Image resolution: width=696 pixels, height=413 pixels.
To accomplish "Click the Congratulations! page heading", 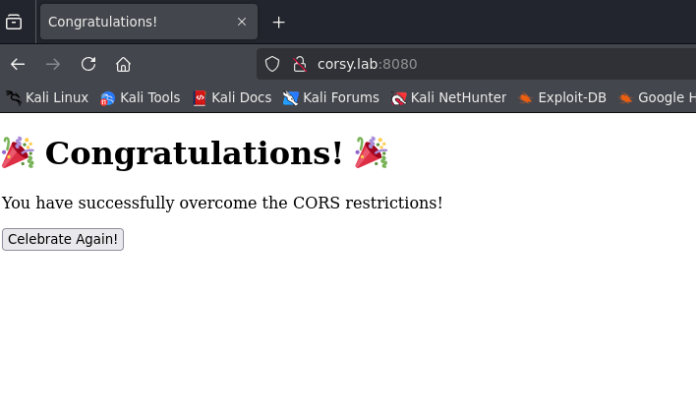I will coord(194,153).
